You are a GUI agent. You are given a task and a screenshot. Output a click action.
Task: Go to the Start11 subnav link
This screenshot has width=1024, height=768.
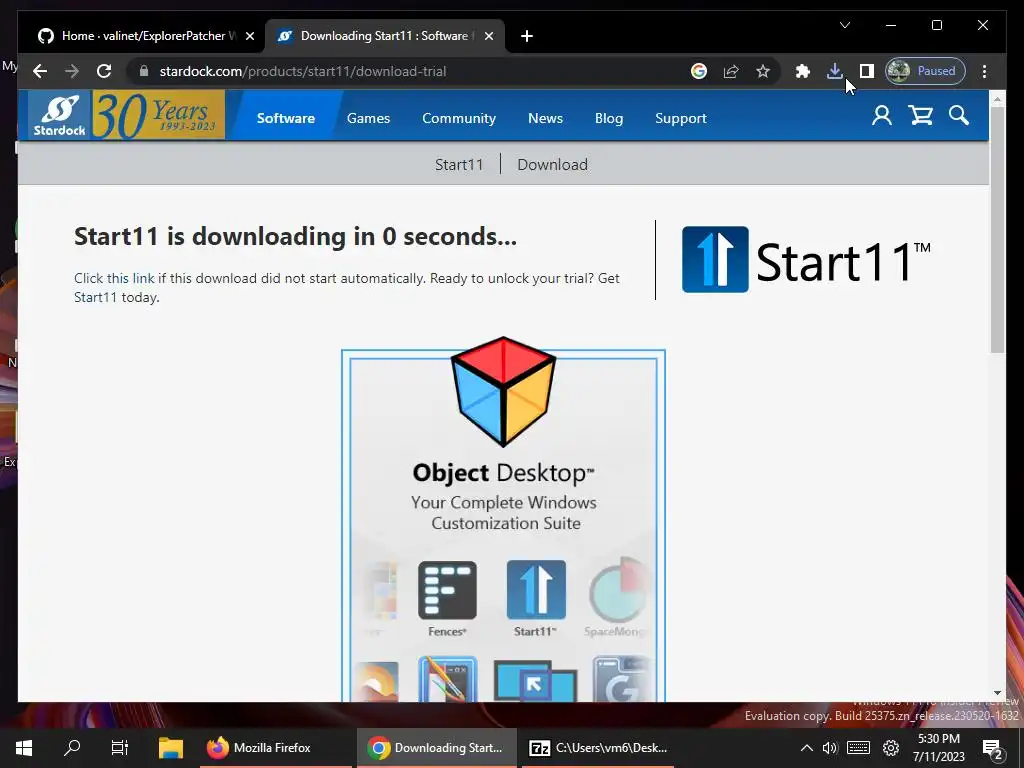pos(459,165)
